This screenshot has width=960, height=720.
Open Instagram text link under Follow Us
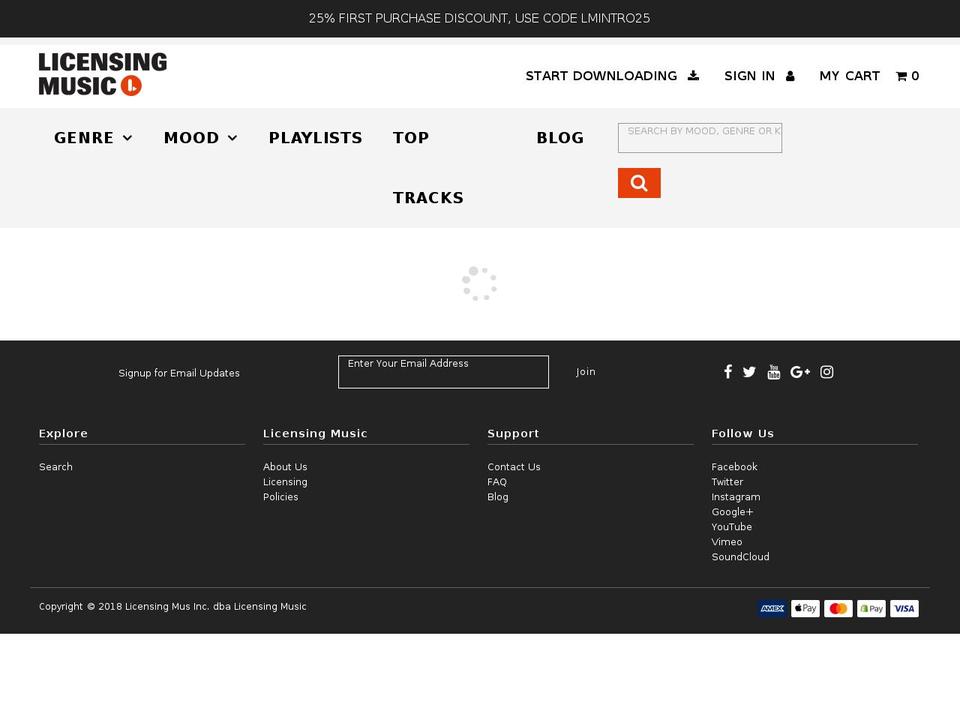pos(736,497)
